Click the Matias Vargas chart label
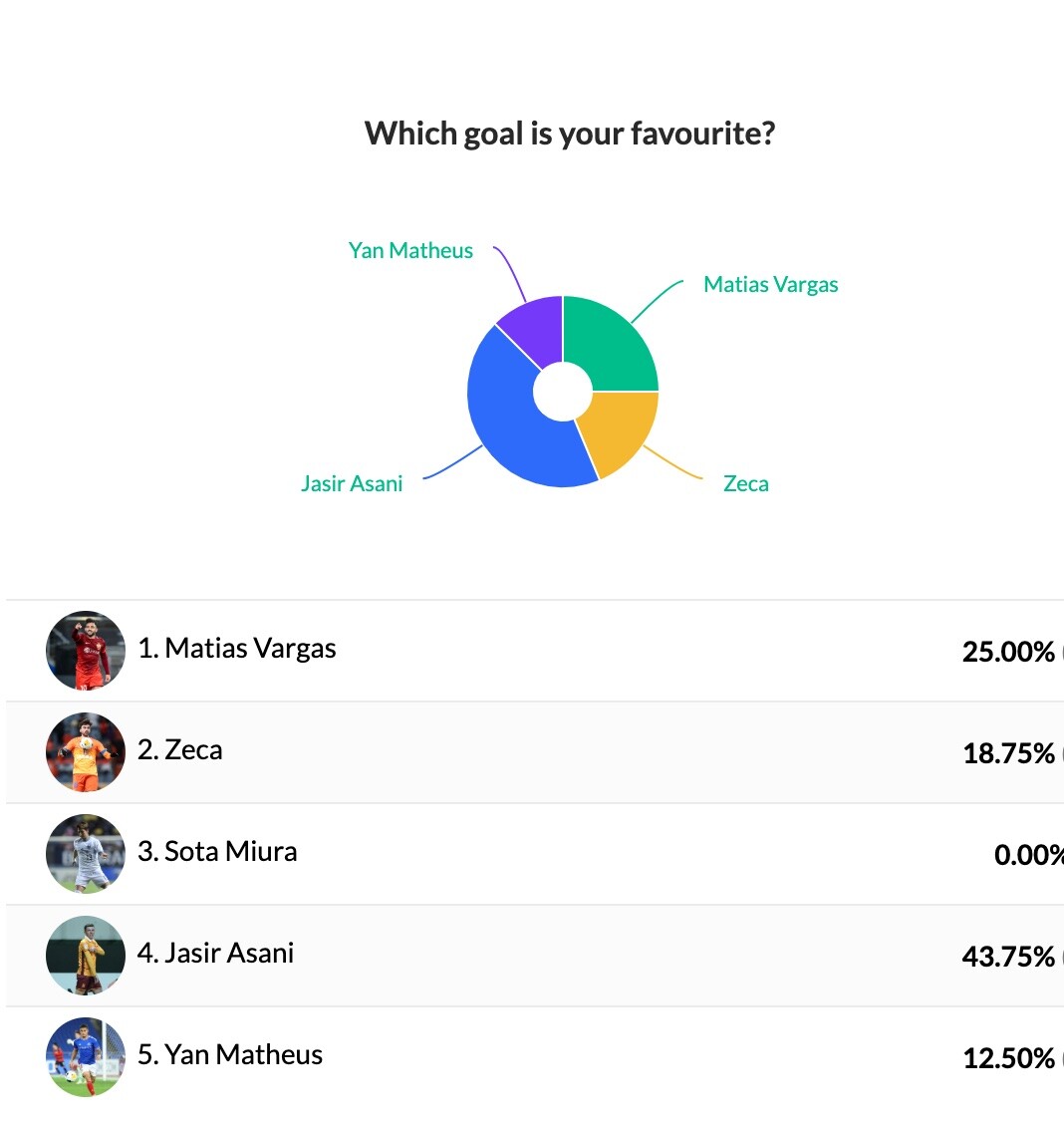This screenshot has height=1124, width=1064. [x=770, y=285]
